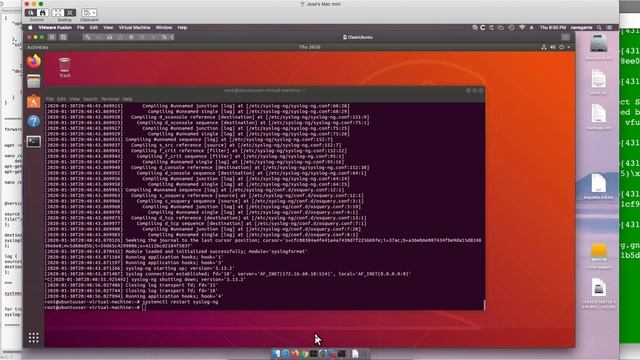640x360 pixels.
Task: Open the Virtual Machine menu
Action: coord(134,27)
